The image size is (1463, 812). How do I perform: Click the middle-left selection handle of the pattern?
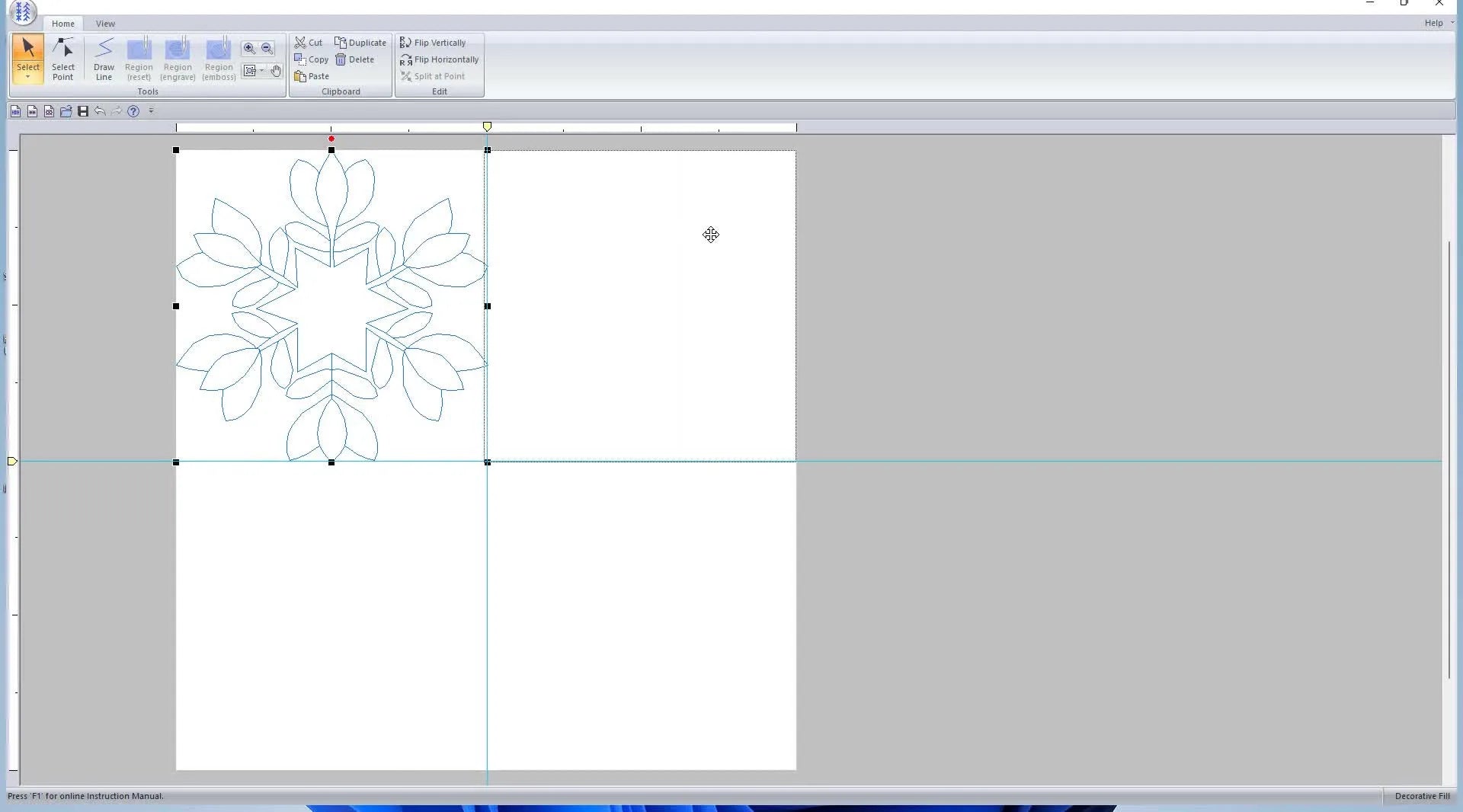point(176,306)
